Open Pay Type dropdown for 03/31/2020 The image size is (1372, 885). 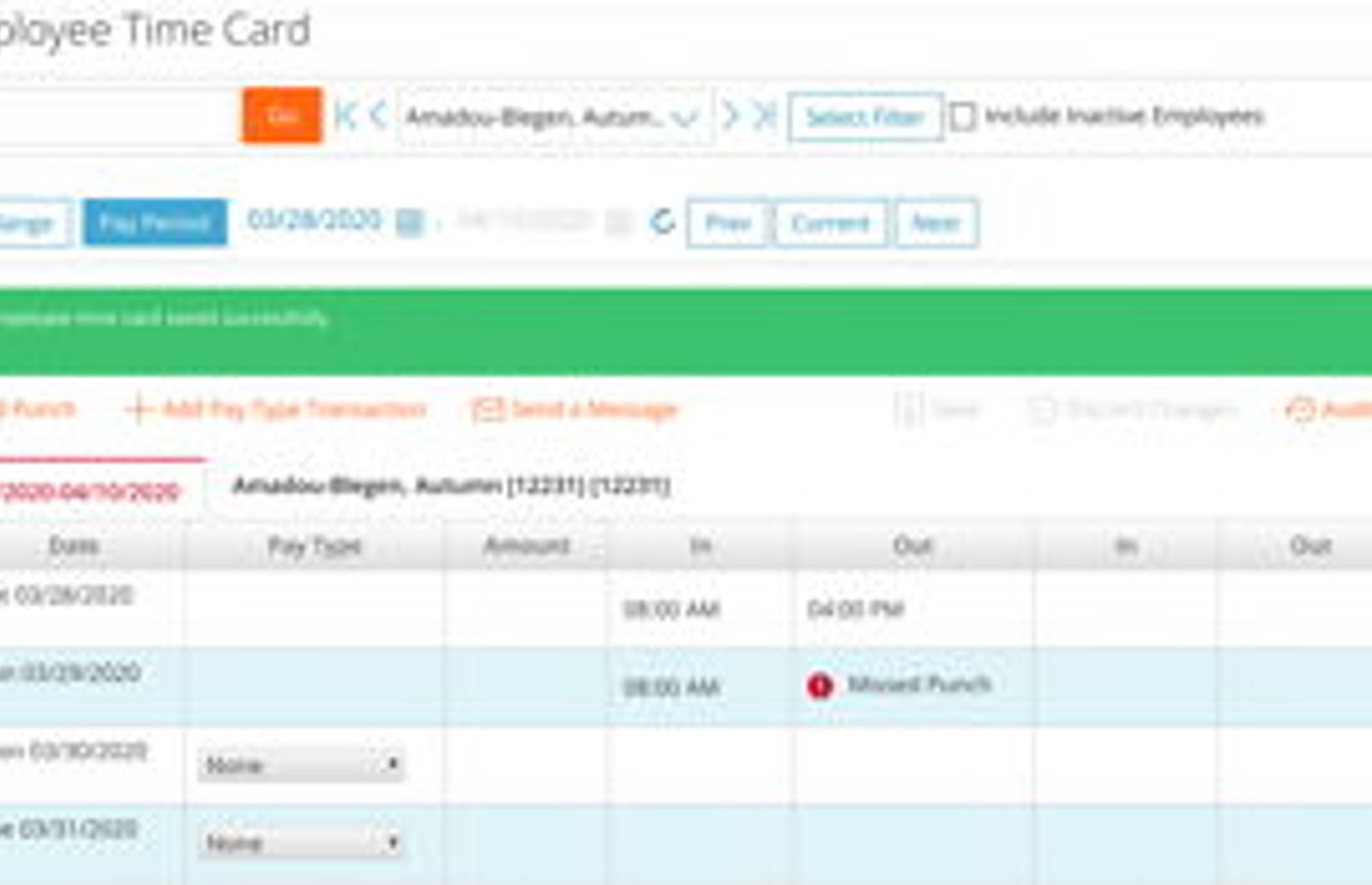click(301, 842)
